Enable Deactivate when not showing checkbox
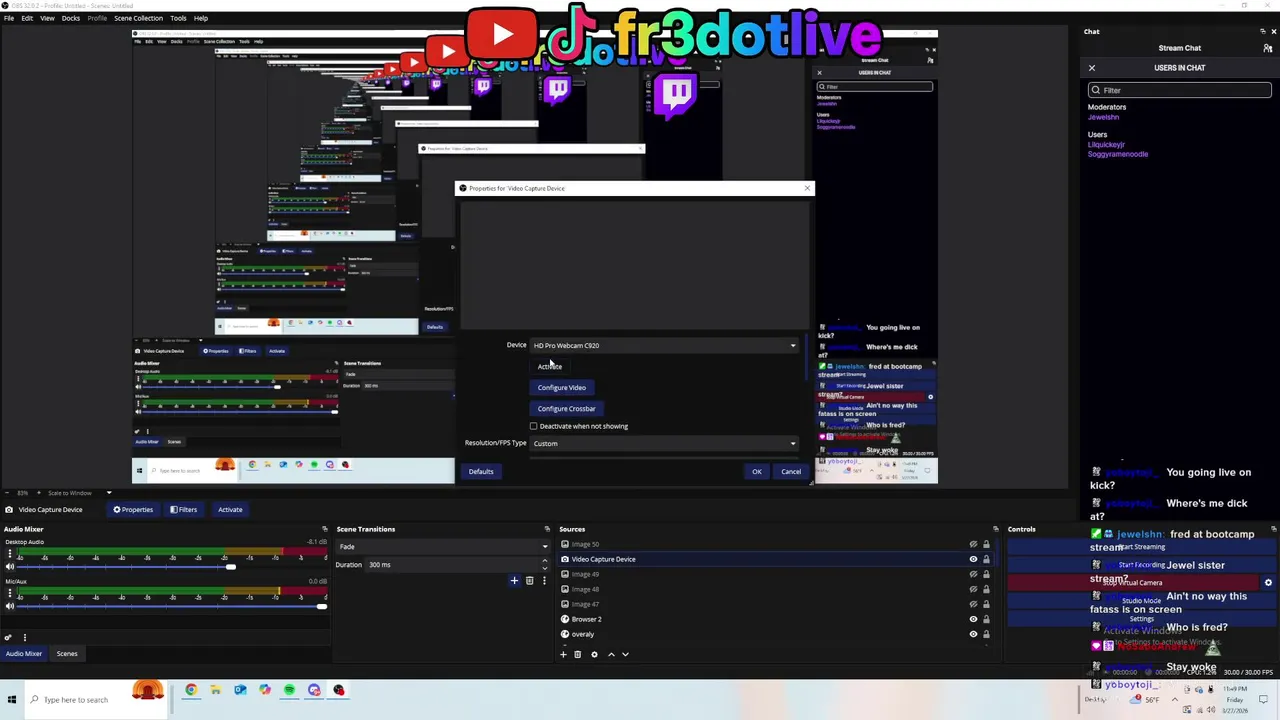 (x=533, y=426)
